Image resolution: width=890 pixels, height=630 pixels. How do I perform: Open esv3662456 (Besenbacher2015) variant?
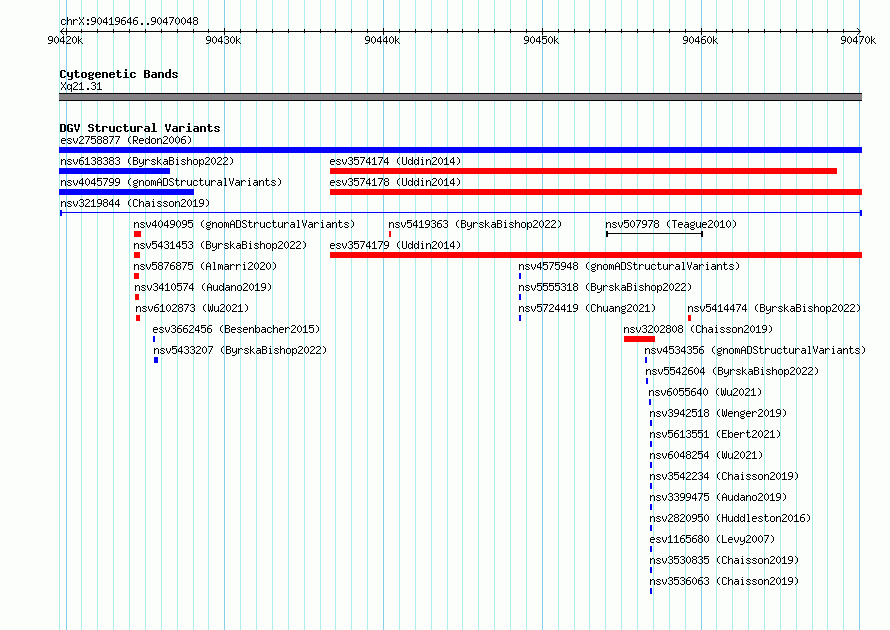click(236, 329)
